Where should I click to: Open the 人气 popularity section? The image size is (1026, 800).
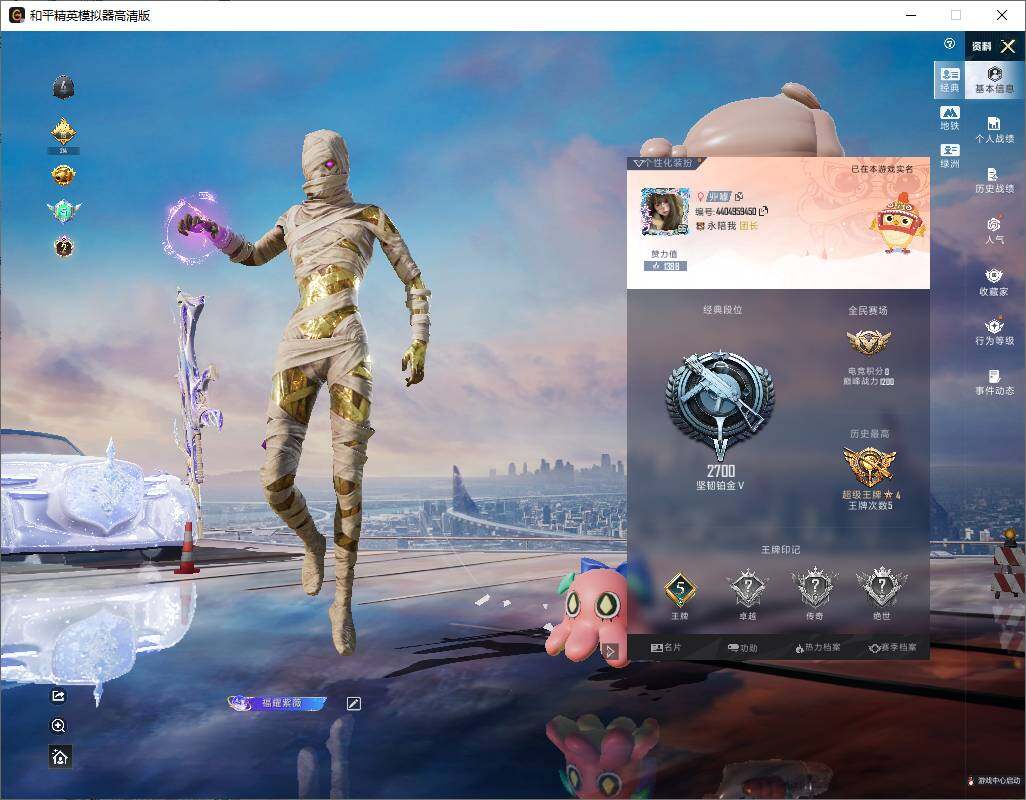pos(994,230)
